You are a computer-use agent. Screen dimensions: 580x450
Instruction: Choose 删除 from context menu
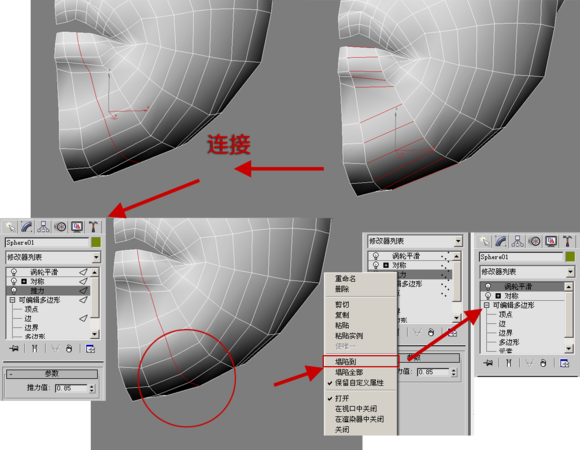click(342, 289)
